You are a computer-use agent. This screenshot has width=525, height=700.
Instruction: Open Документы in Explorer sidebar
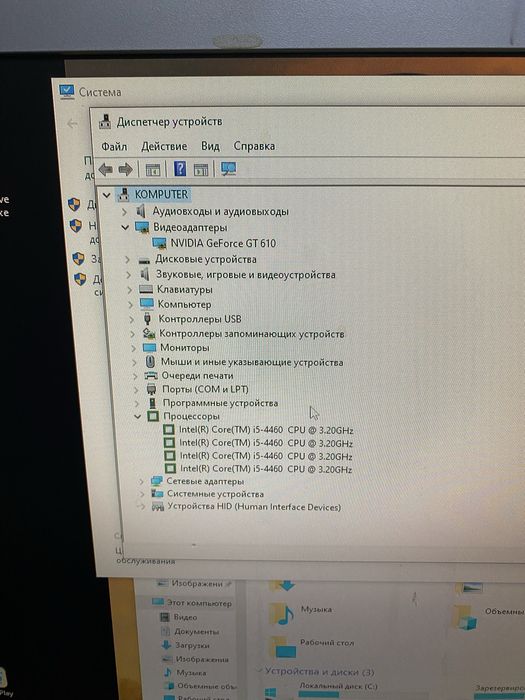coord(196,631)
